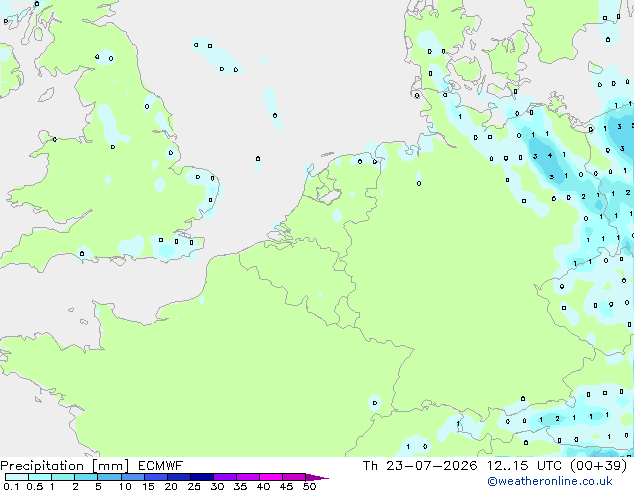
Task: Click the '10' legend scale label
Action: (125, 486)
